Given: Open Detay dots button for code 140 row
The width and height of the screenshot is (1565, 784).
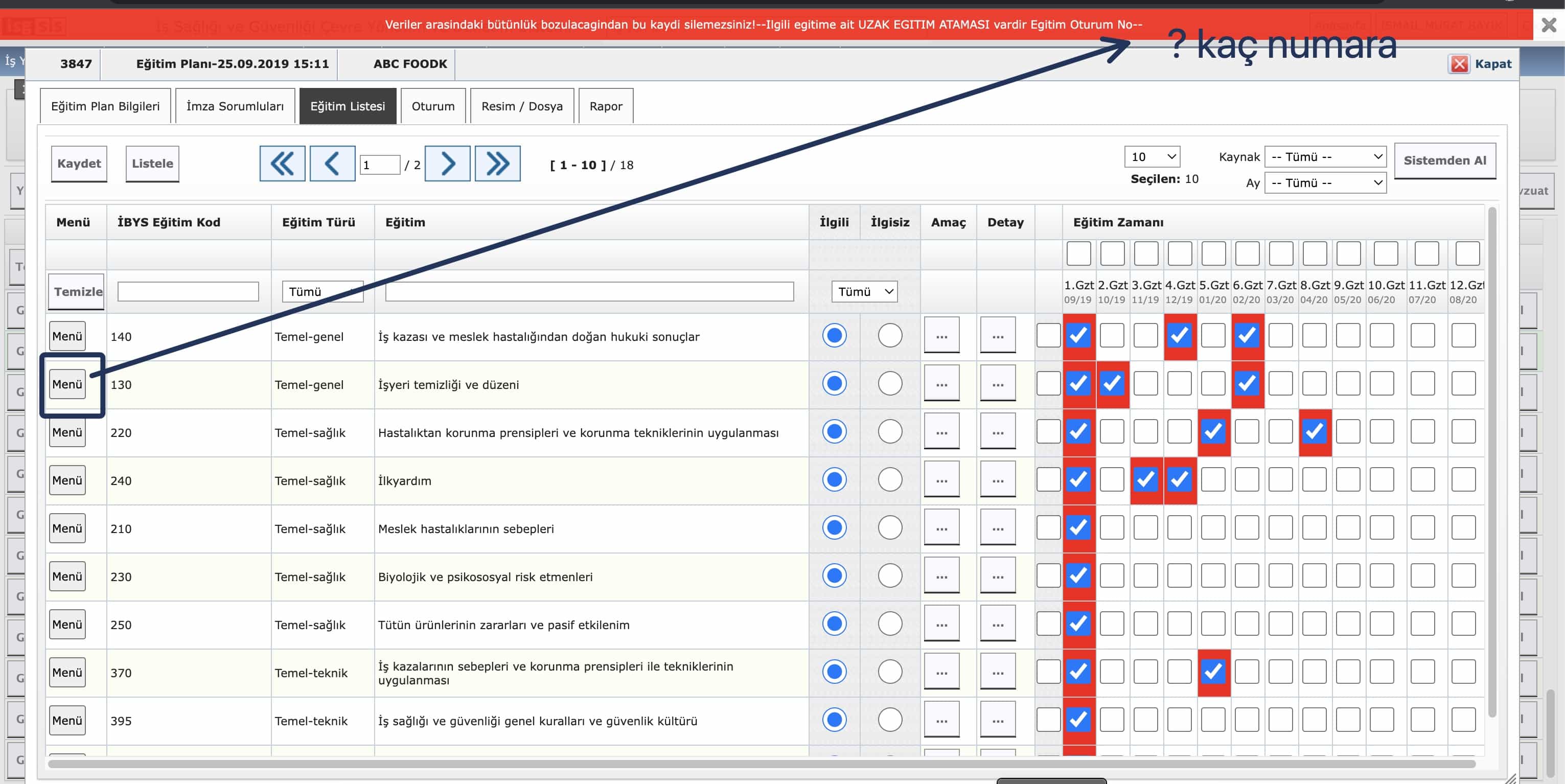Looking at the screenshot, I should coord(997,336).
